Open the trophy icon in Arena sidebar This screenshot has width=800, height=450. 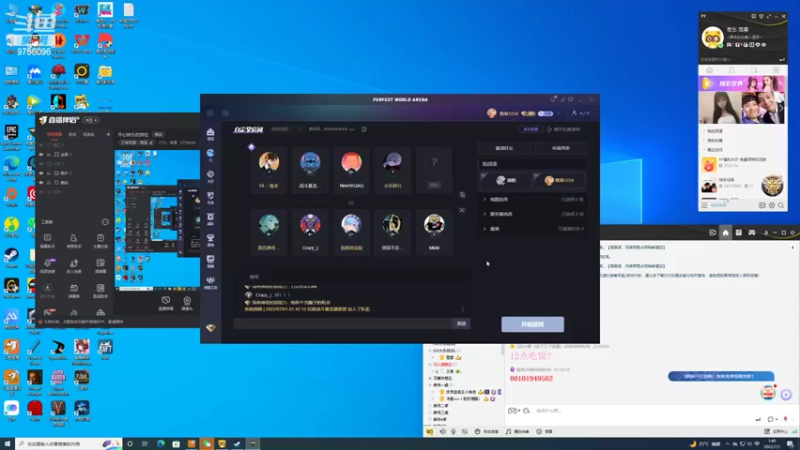click(x=210, y=238)
